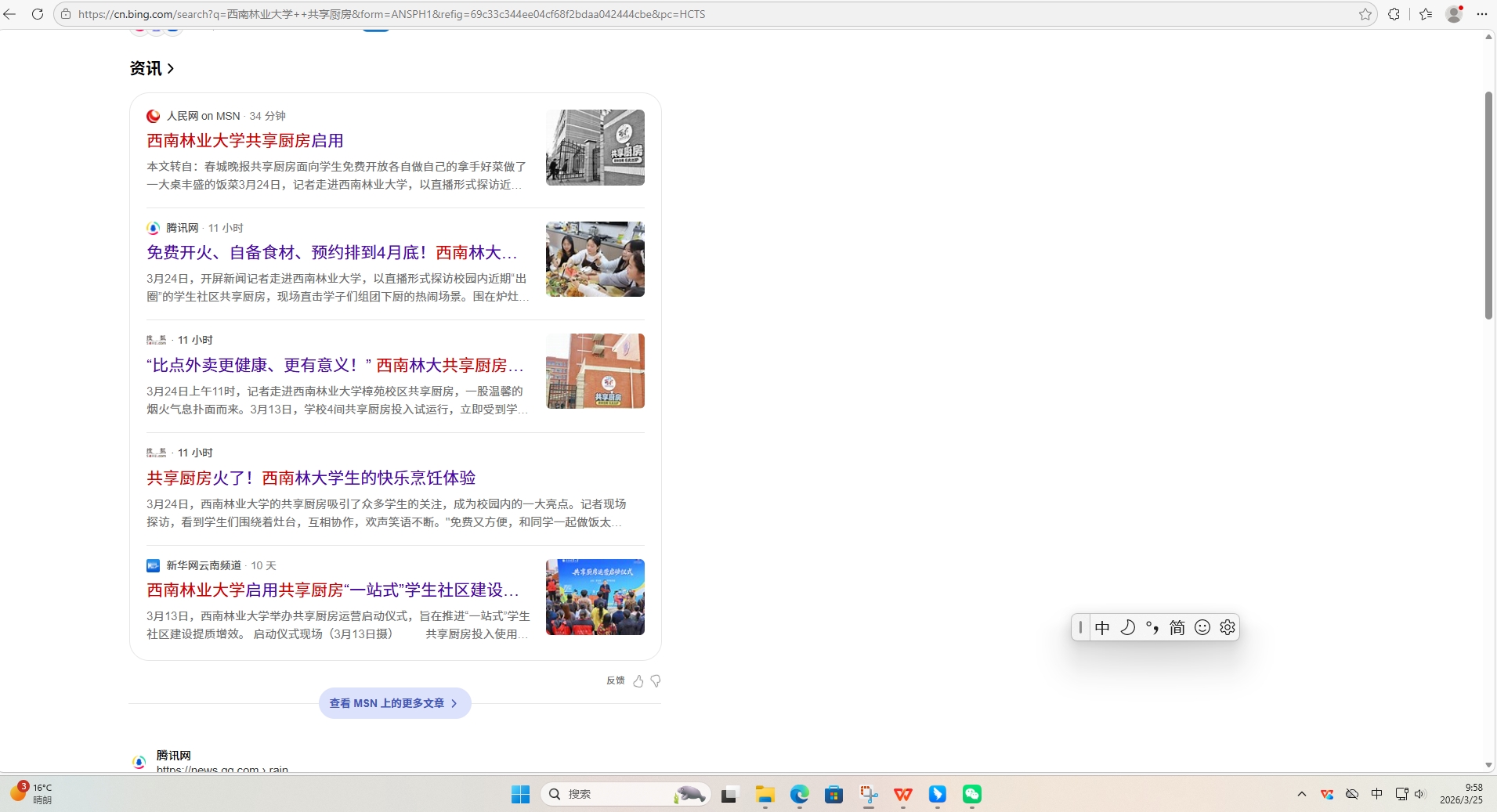Click the thumbs-up feedback icon
This screenshot has width=1497, height=812.
[638, 681]
